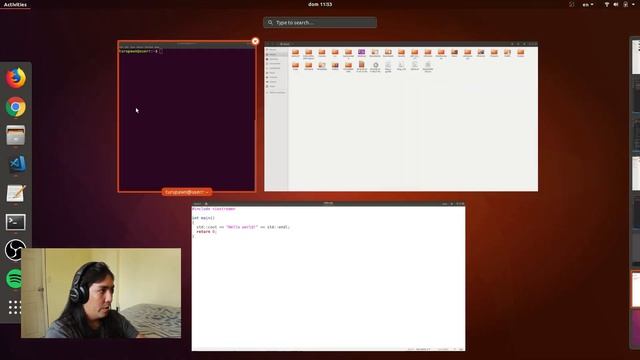This screenshot has width=640, height=360.
Task: Select the text editor window with C++ code
Action: tap(329, 276)
